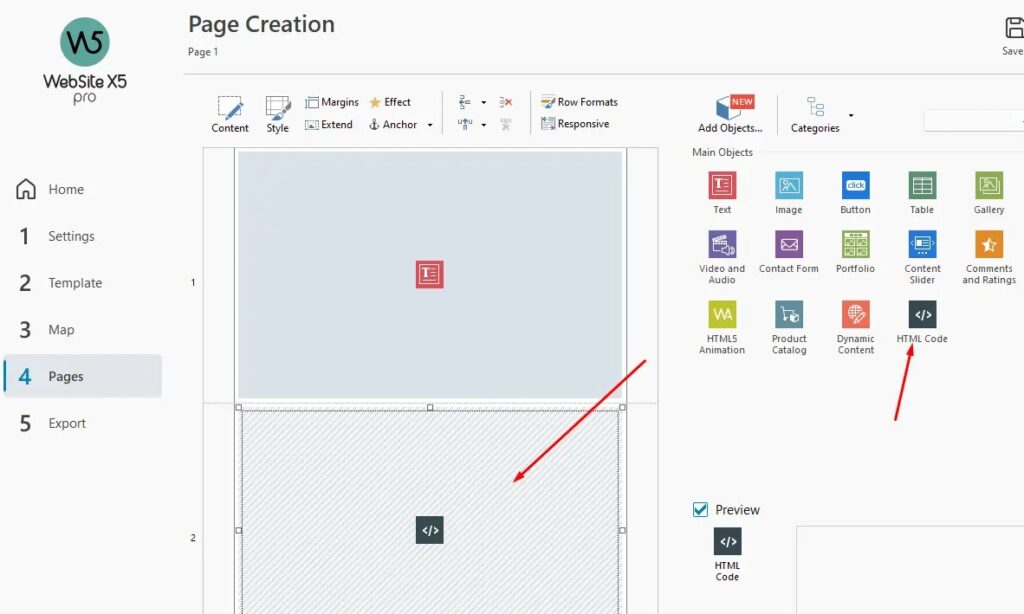
Task: Click the Anchor option
Action: click(x=393, y=124)
